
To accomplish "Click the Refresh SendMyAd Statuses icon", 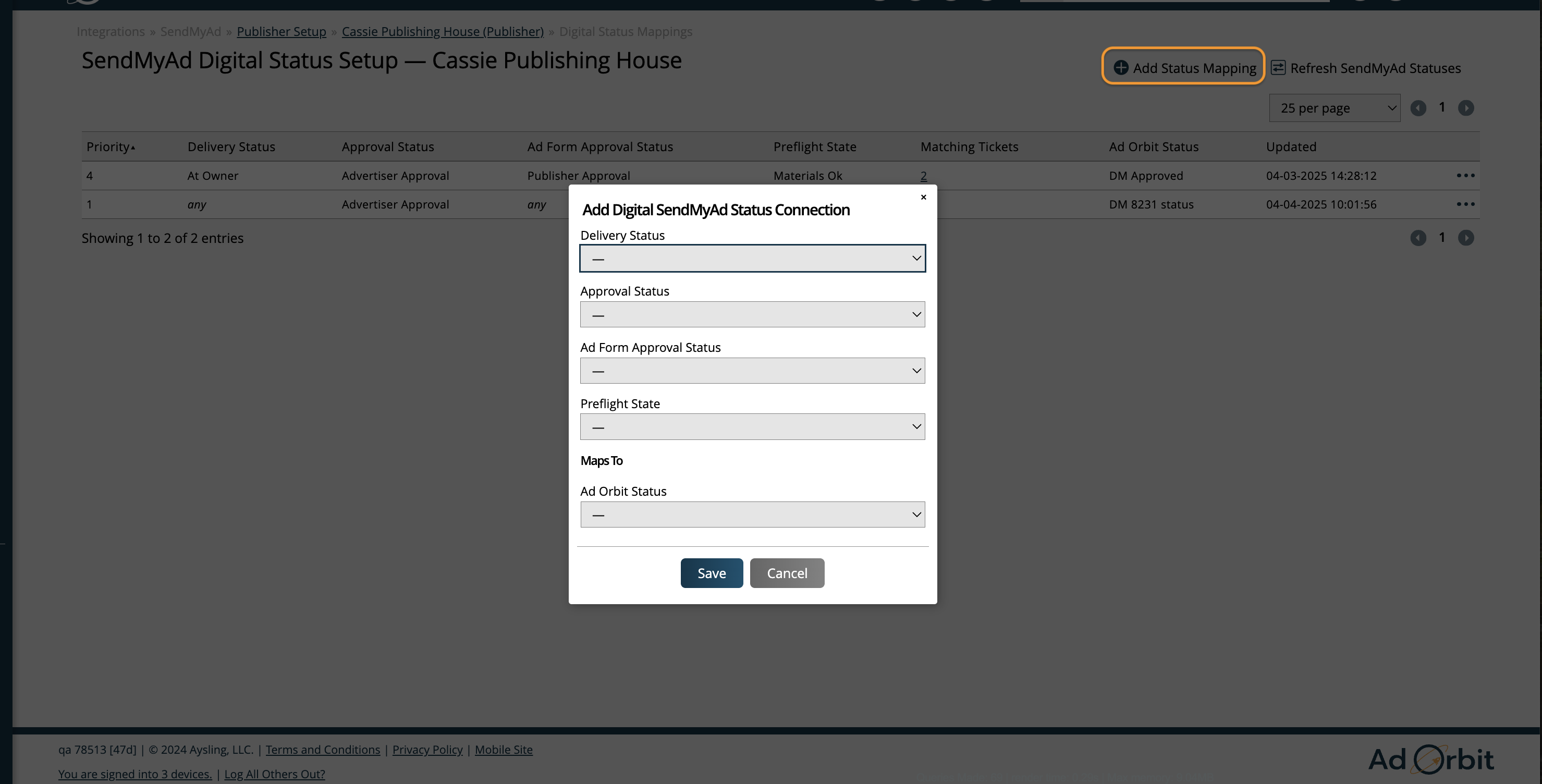I will click(x=1278, y=68).
